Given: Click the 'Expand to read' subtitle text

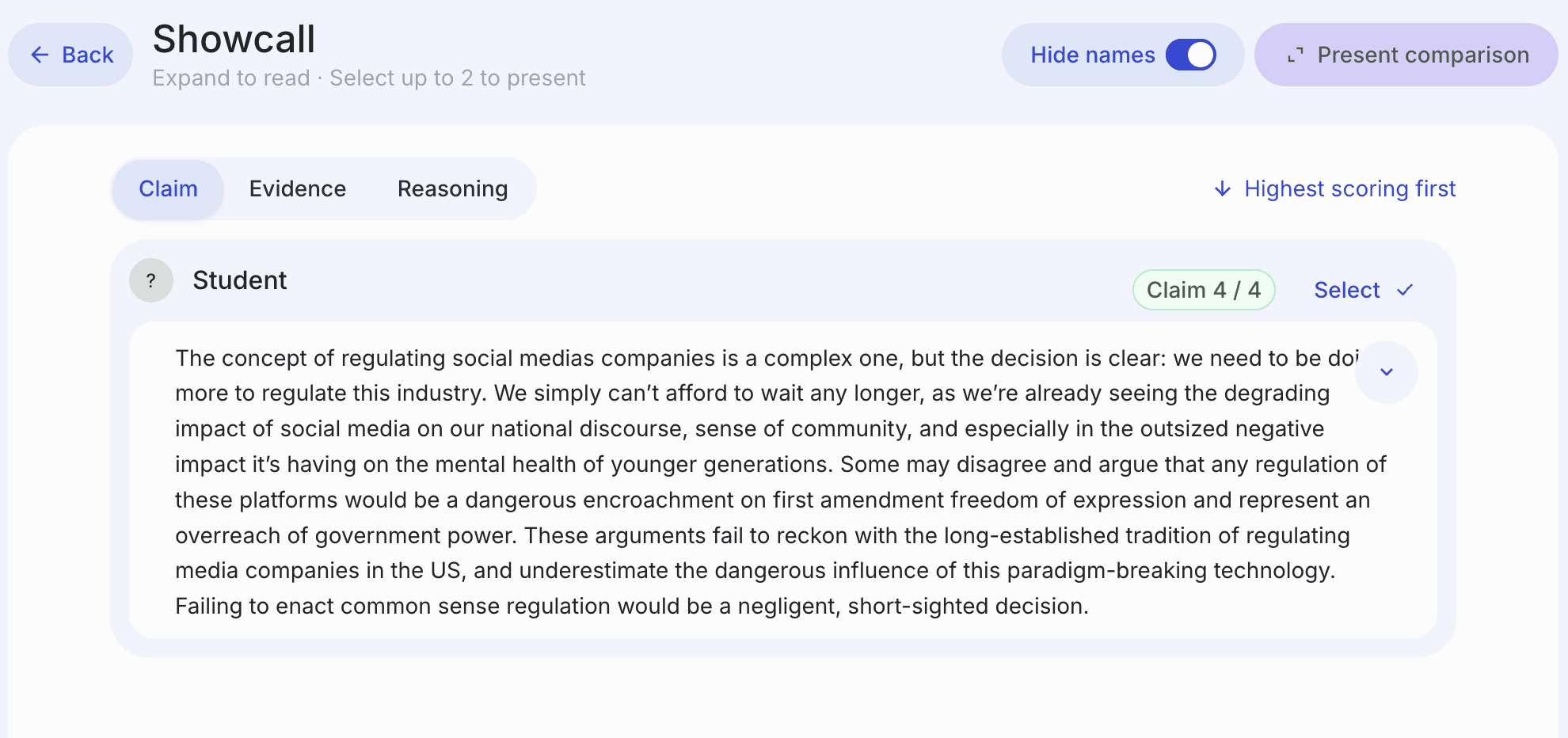Looking at the screenshot, I should [230, 78].
